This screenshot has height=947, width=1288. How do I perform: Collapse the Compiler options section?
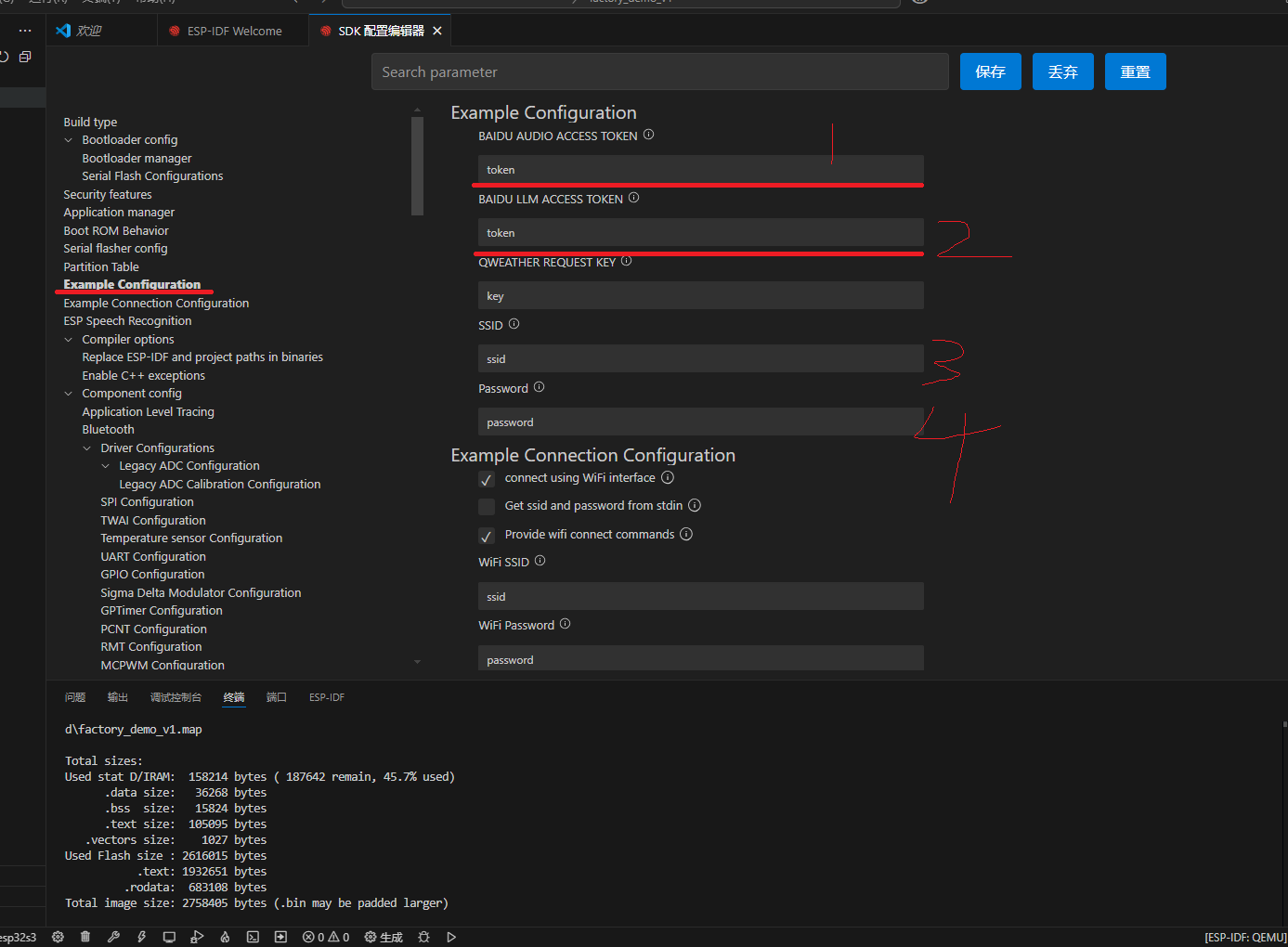point(69,340)
